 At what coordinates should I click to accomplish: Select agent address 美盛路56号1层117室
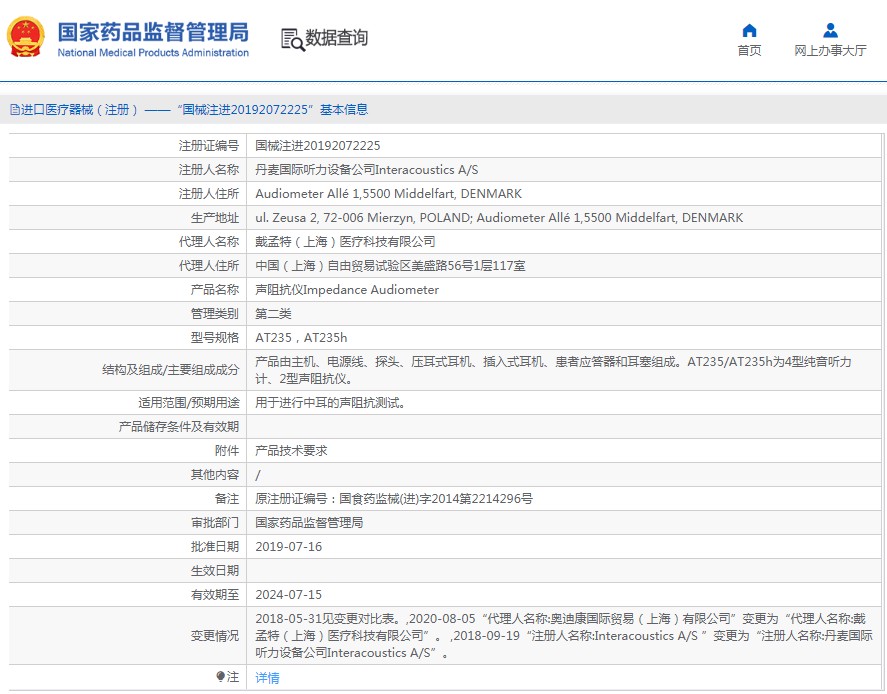tap(390, 266)
